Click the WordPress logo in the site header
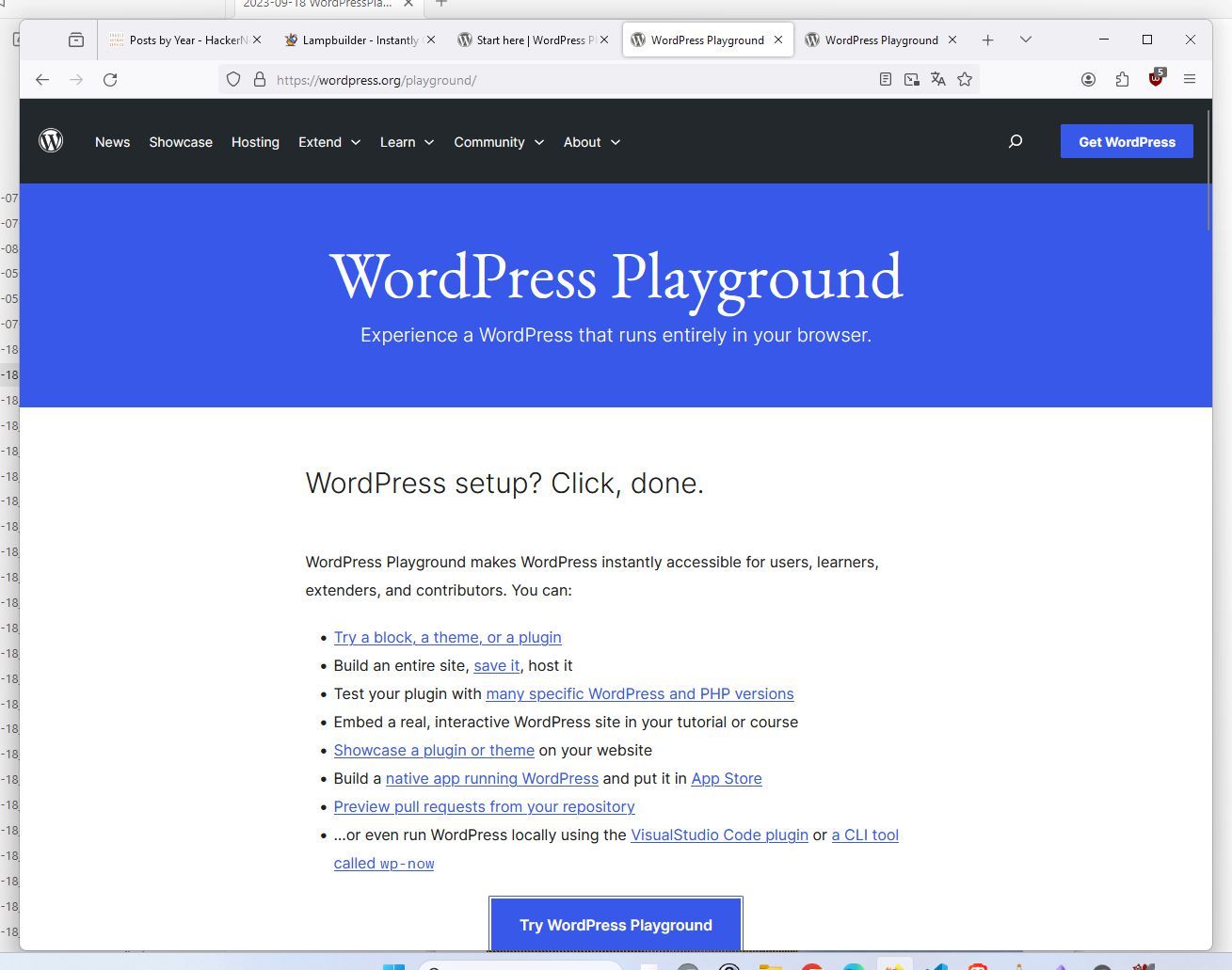 pos(51,141)
